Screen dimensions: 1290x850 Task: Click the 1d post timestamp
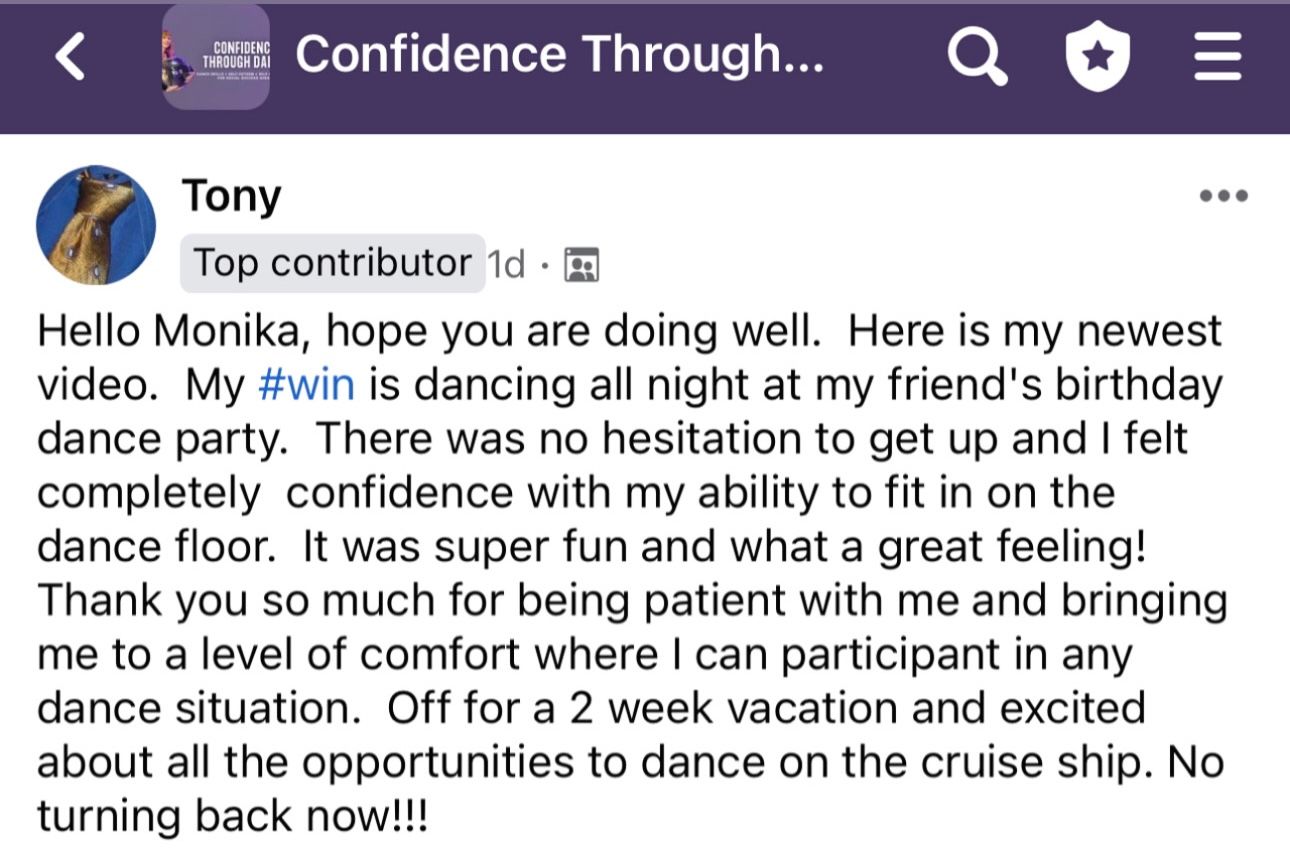pos(506,265)
